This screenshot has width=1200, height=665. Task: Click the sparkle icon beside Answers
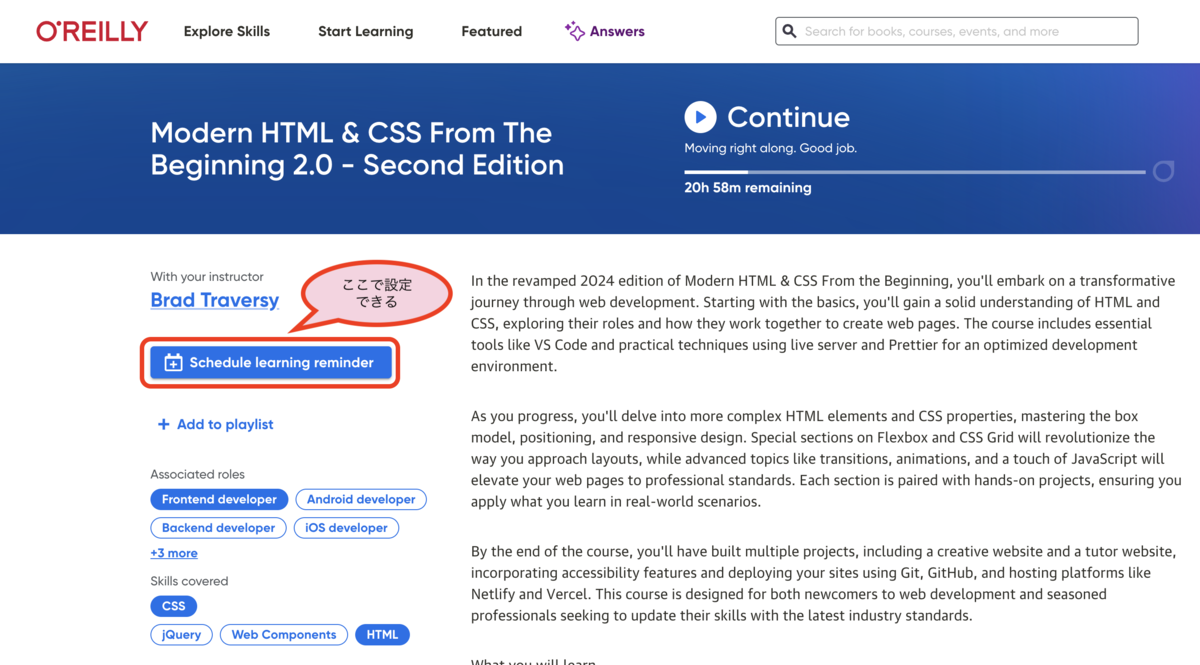574,31
